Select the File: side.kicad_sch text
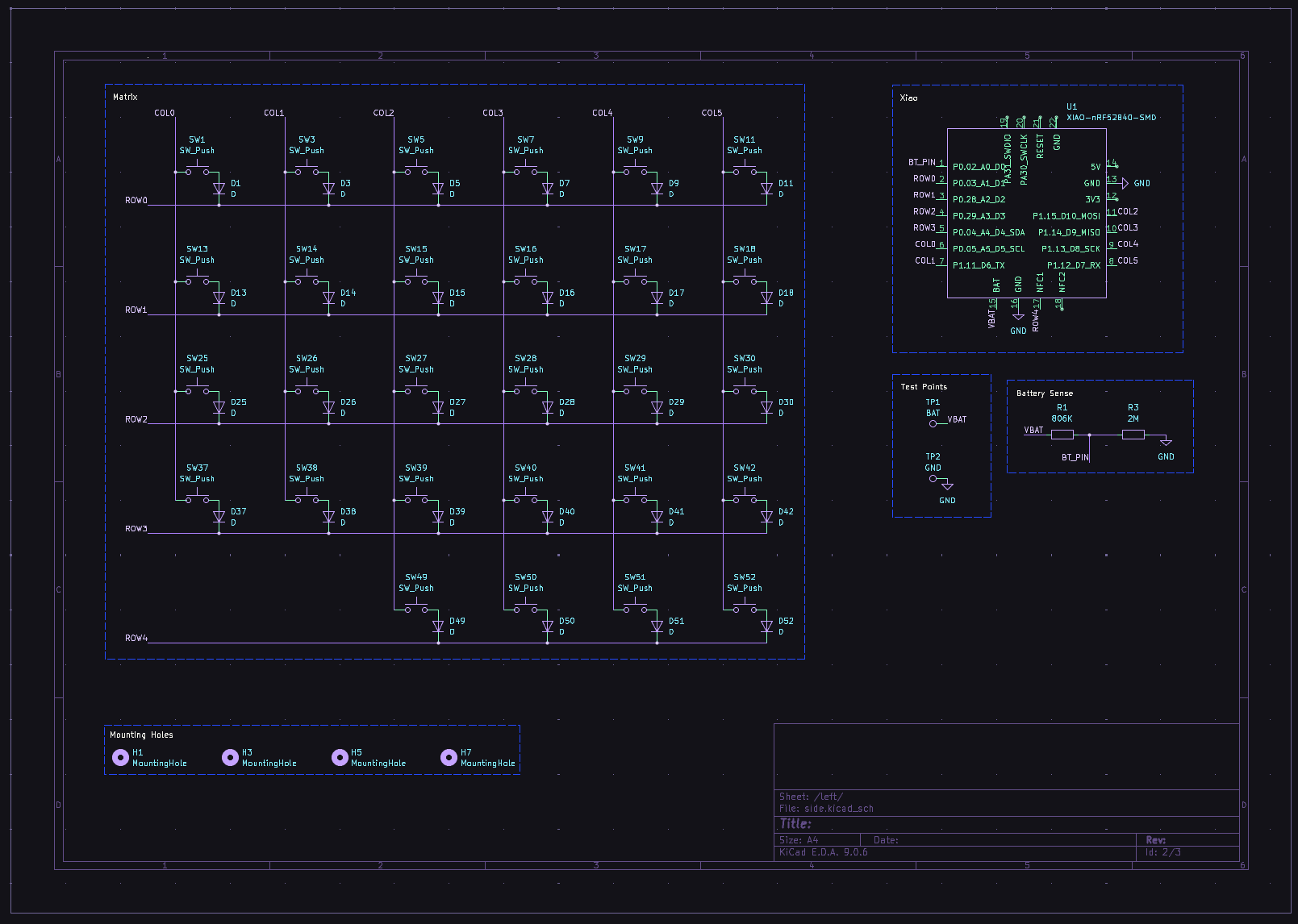 [826, 809]
